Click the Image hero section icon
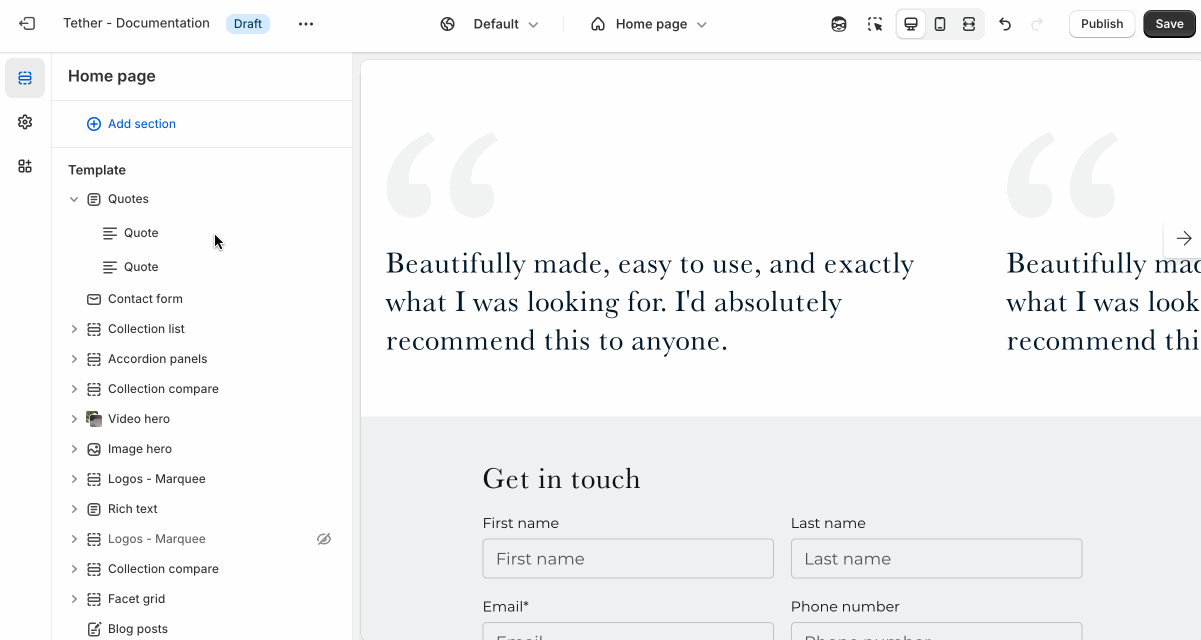 tap(94, 449)
